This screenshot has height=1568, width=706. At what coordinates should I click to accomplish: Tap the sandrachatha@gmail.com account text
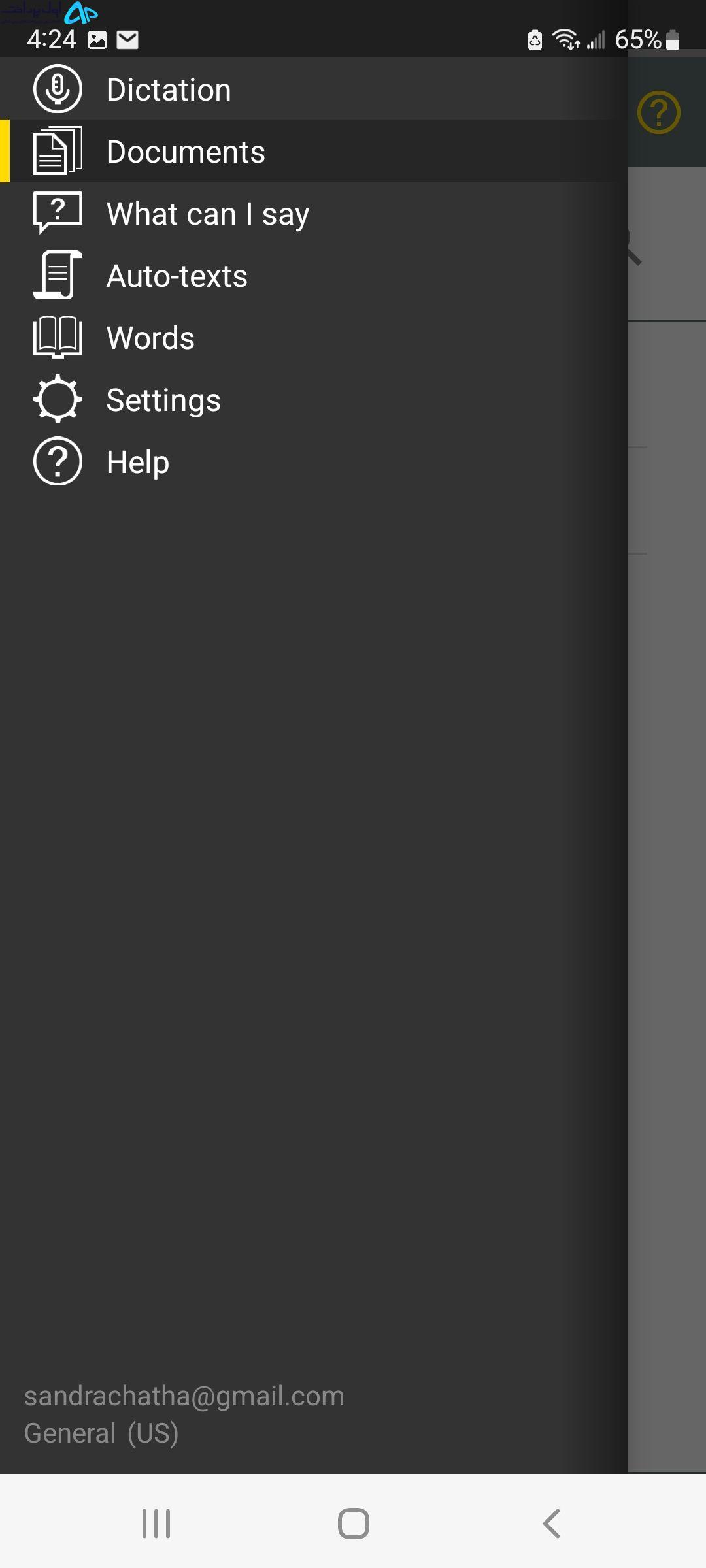(184, 1396)
